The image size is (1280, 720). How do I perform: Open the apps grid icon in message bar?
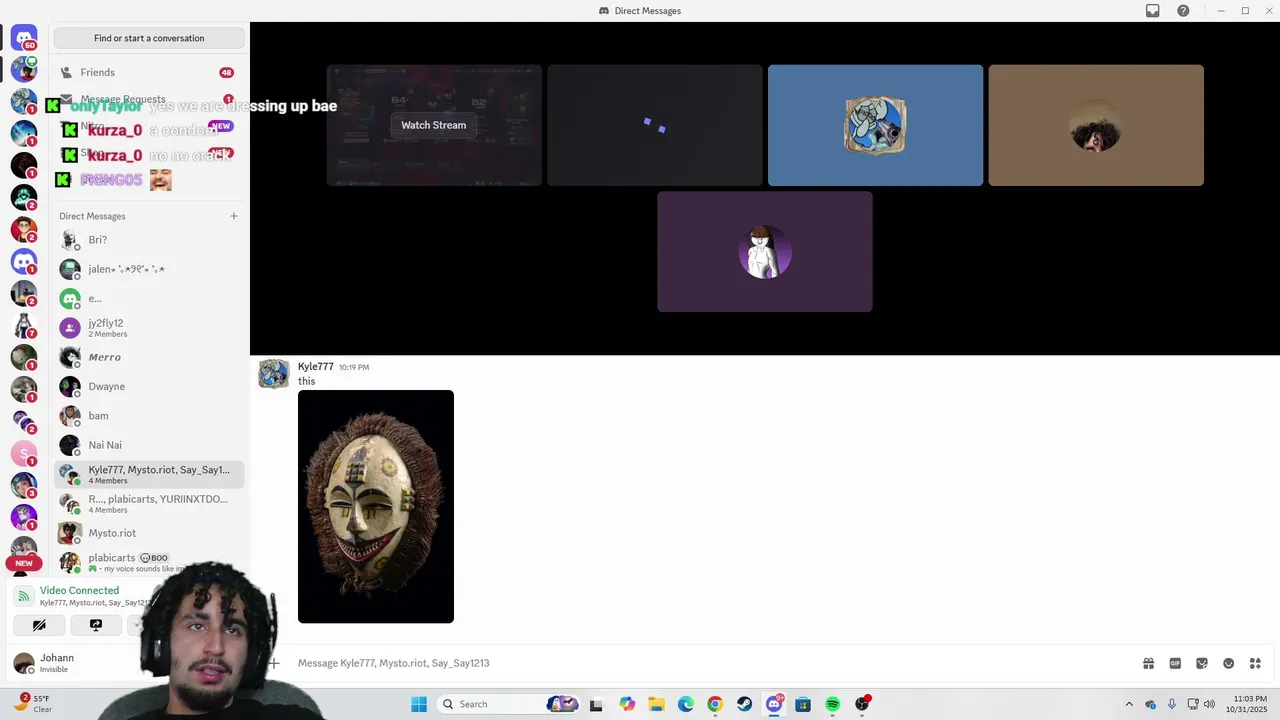click(1255, 663)
